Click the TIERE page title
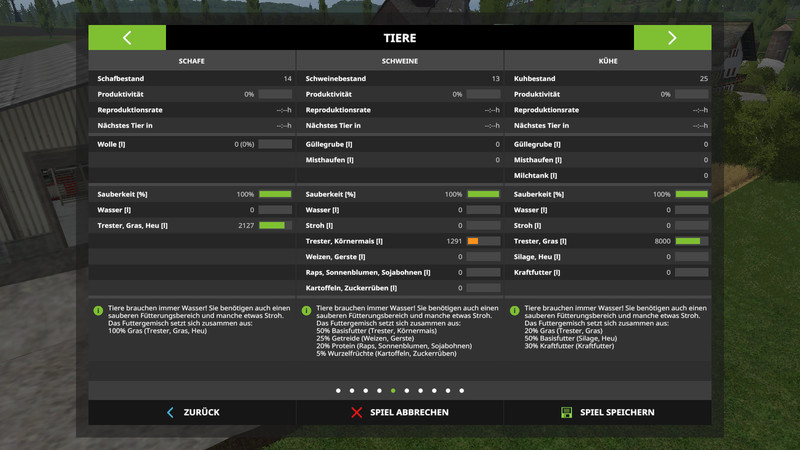The height and width of the screenshot is (450, 800). (x=400, y=38)
